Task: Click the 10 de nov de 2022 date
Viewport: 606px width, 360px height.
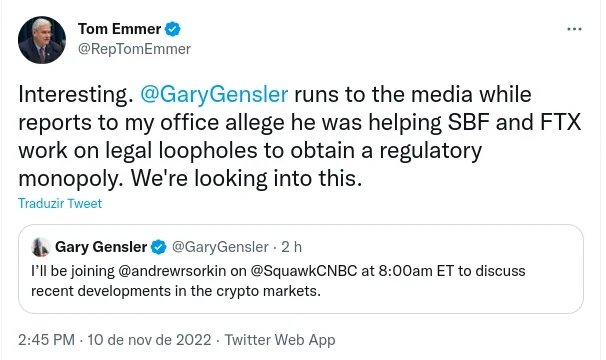Action: 149,340
